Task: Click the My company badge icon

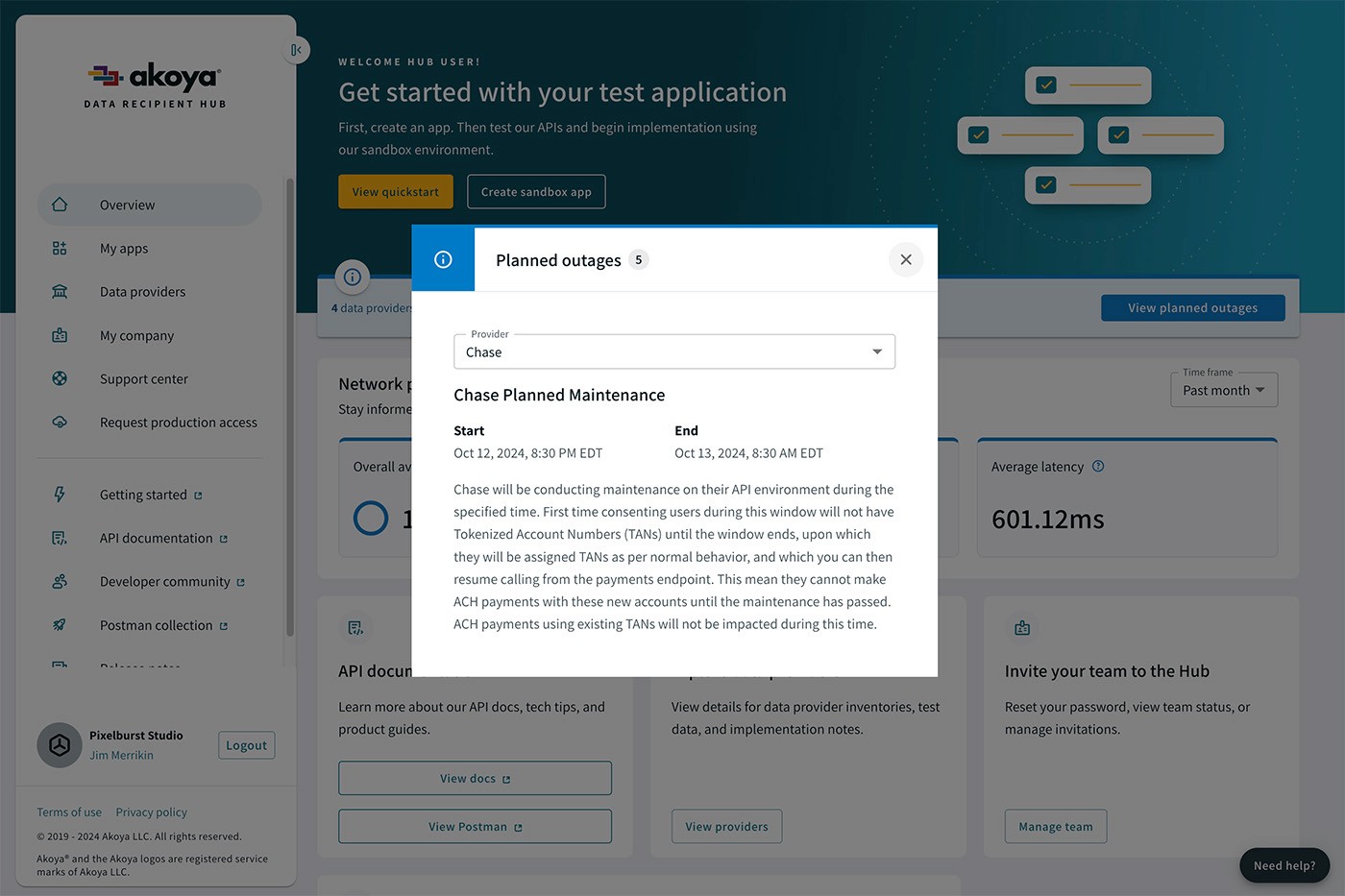Action: click(60, 335)
